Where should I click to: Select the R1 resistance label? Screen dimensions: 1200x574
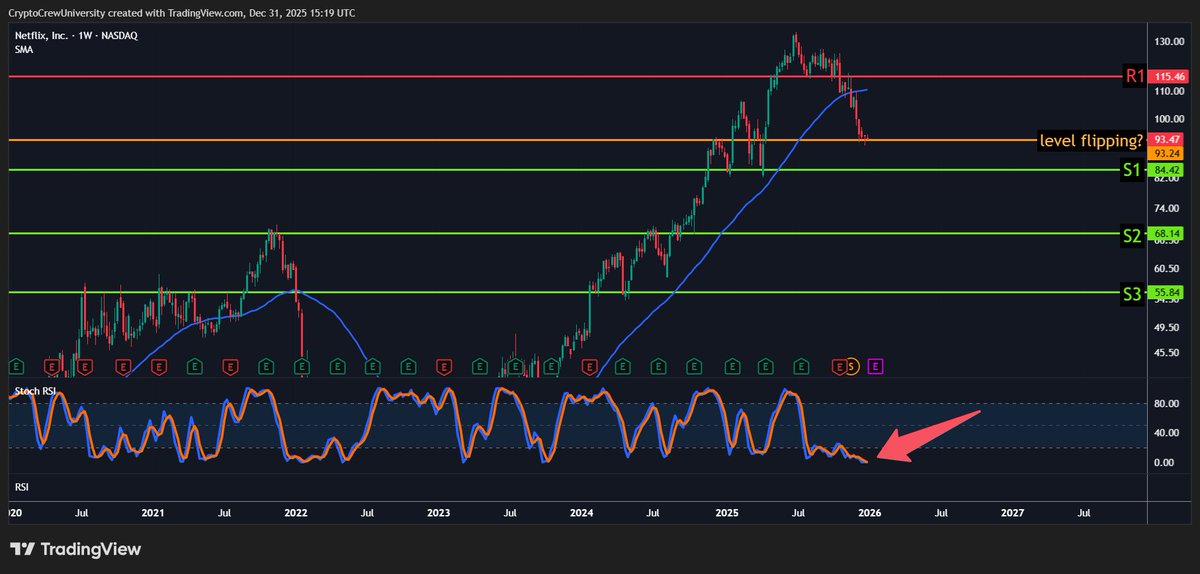[x=1134, y=76]
